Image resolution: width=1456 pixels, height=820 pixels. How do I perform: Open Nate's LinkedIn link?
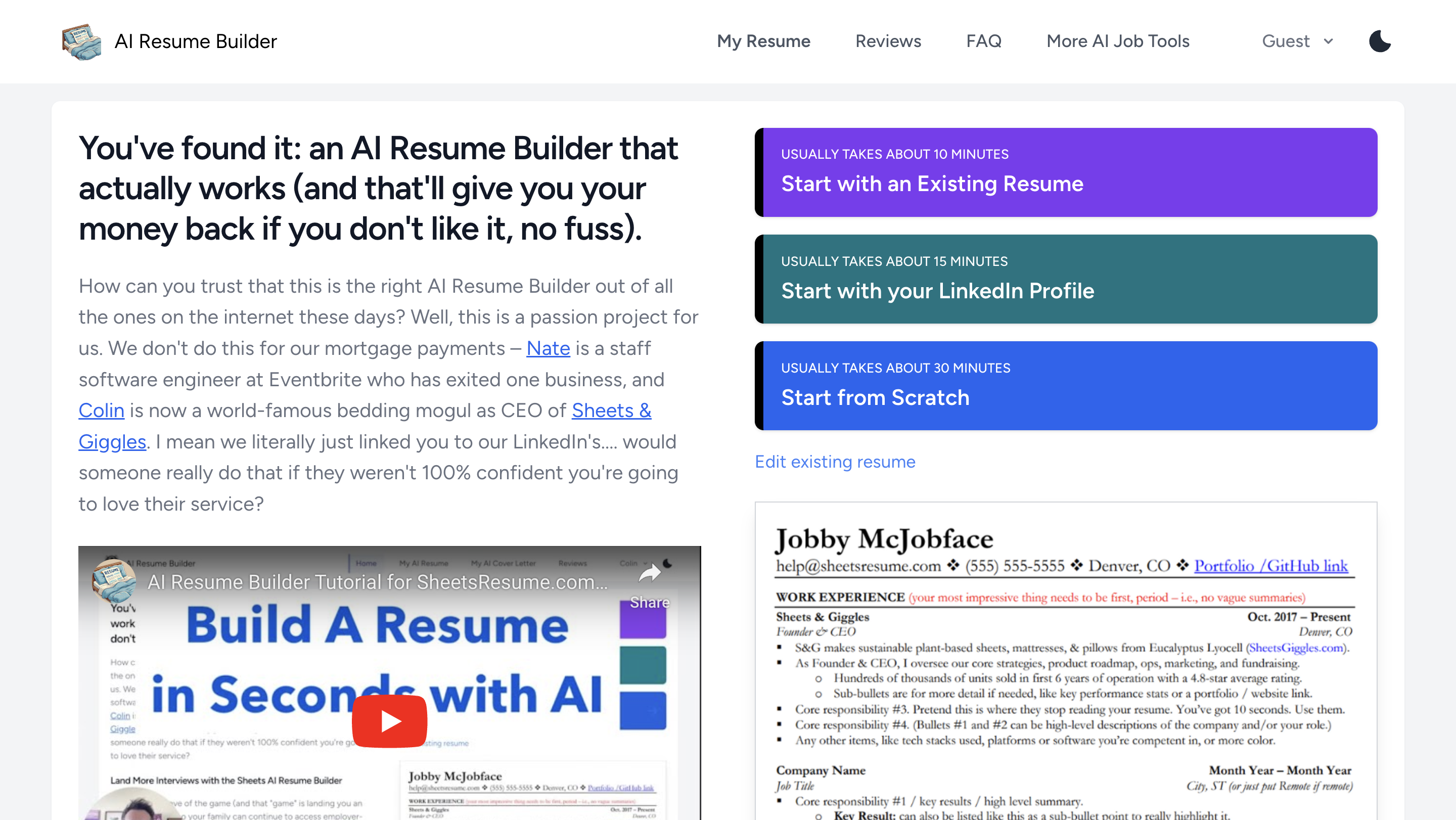tap(548, 348)
